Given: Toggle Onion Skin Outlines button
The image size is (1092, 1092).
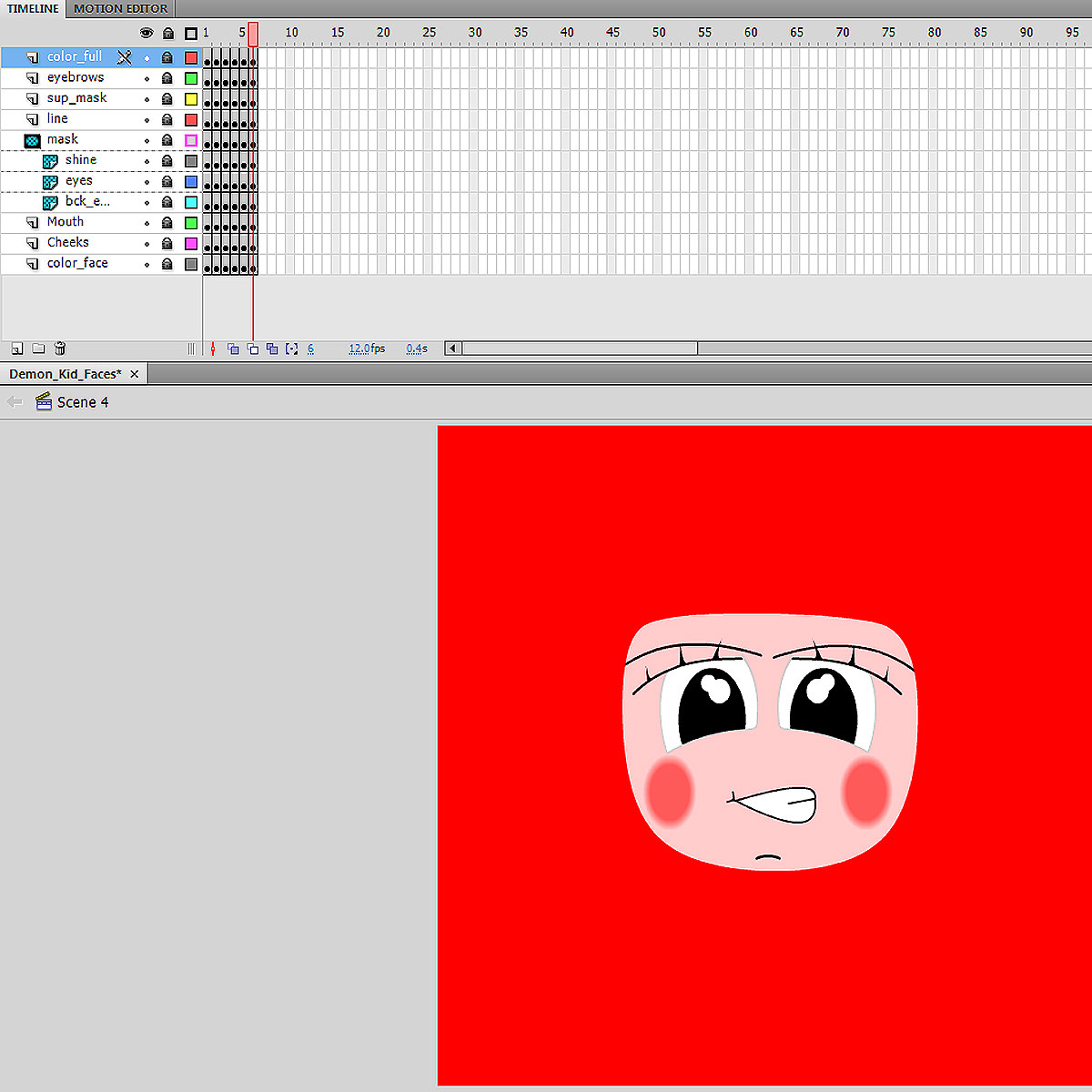Looking at the screenshot, I should coord(253,349).
